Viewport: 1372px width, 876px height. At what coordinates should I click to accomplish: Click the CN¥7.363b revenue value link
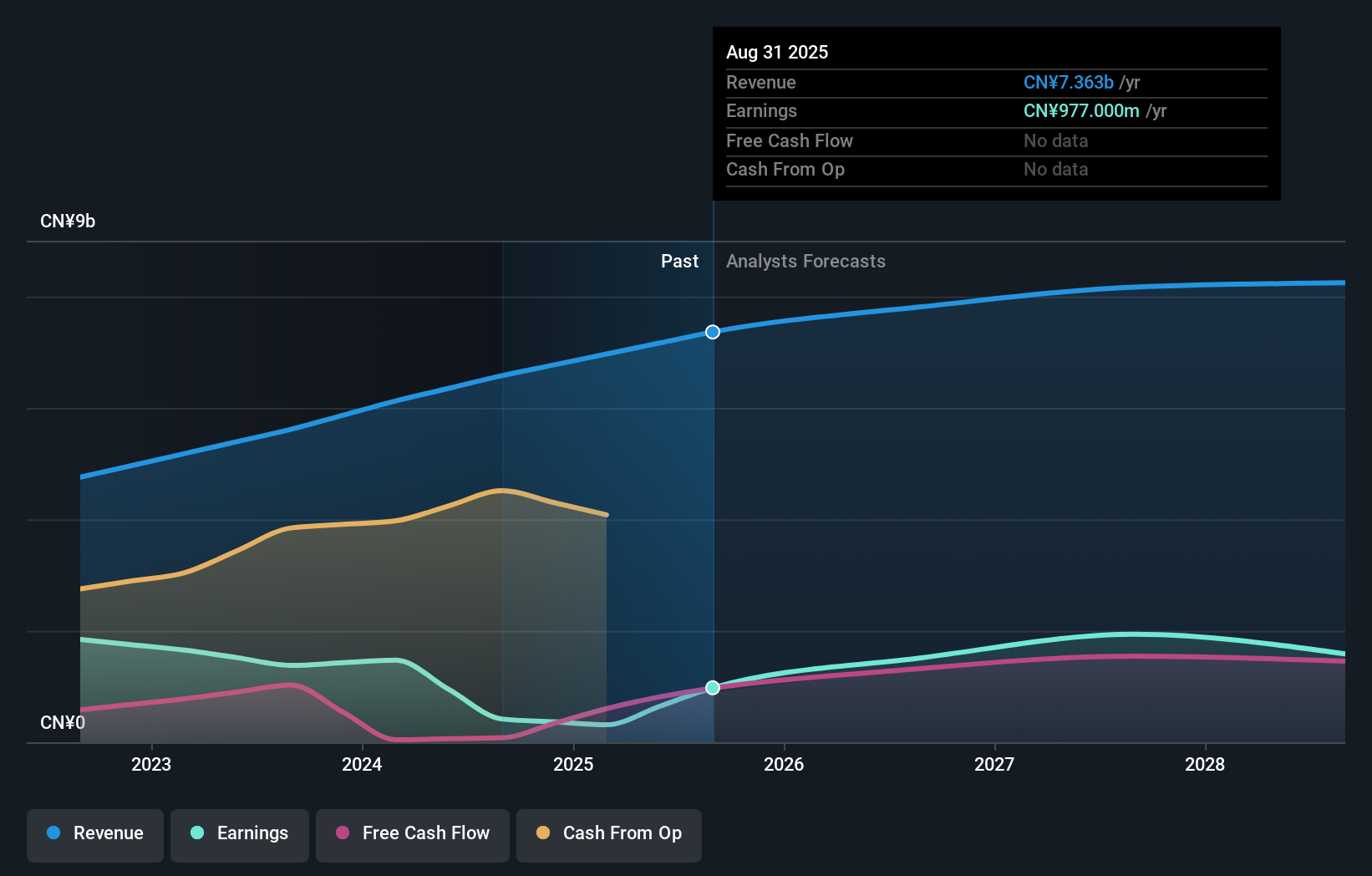click(1068, 82)
